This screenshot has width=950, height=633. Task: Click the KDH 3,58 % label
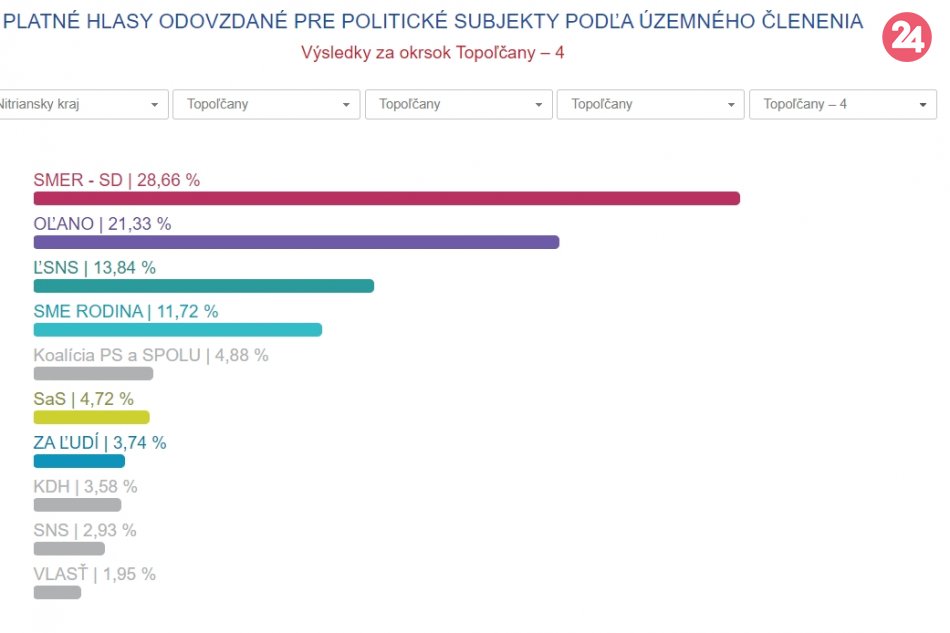pyautogui.click(x=85, y=487)
